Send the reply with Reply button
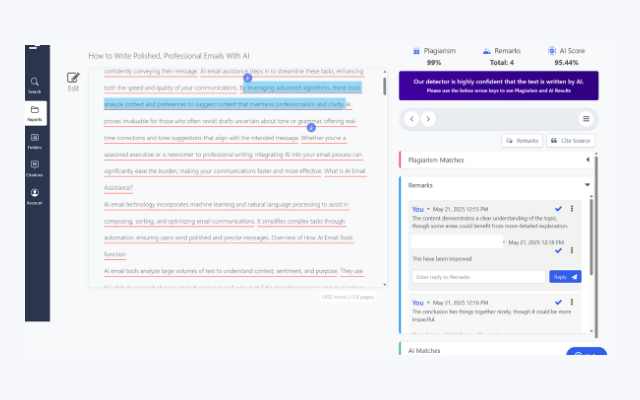 click(x=565, y=277)
